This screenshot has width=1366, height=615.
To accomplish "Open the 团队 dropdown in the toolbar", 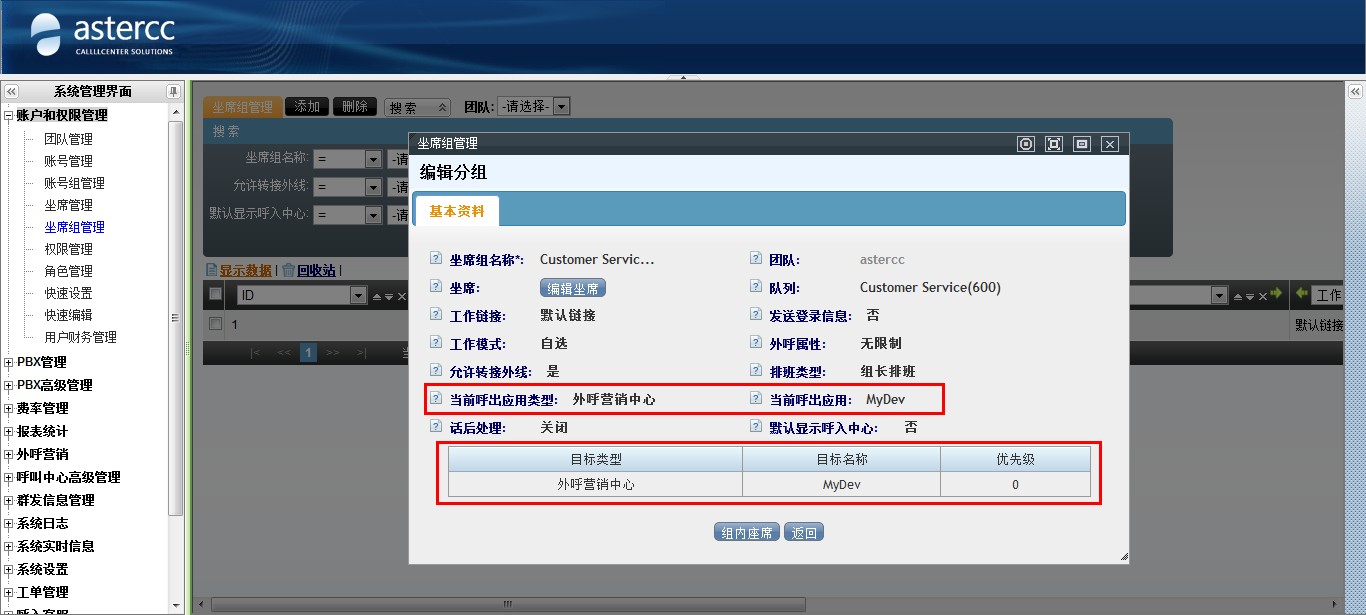I will [x=561, y=106].
